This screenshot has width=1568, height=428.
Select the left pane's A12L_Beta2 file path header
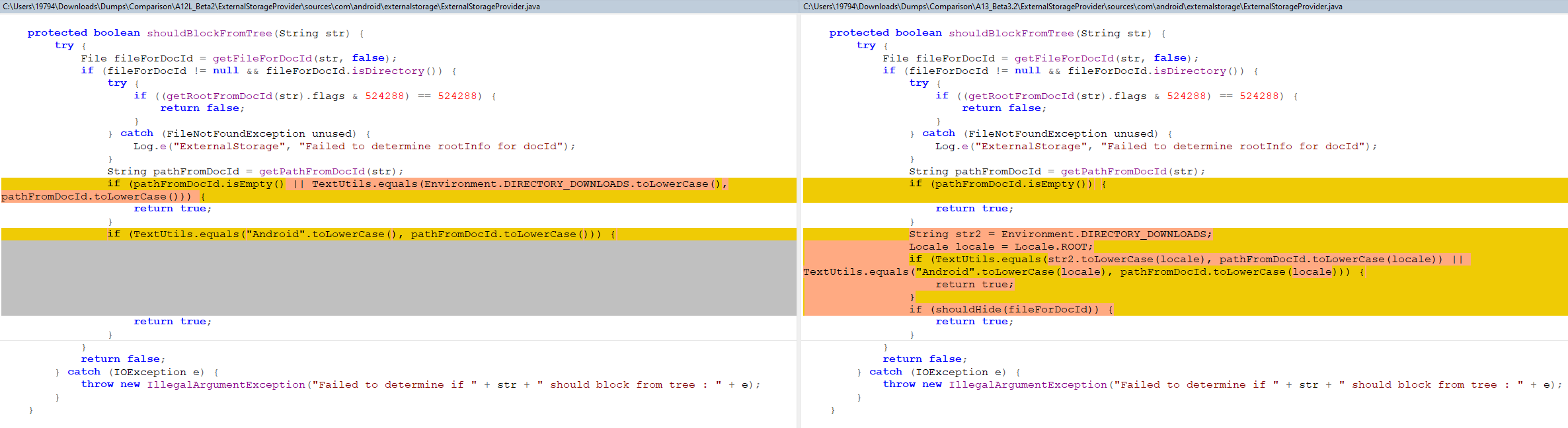pyautogui.click(x=271, y=7)
